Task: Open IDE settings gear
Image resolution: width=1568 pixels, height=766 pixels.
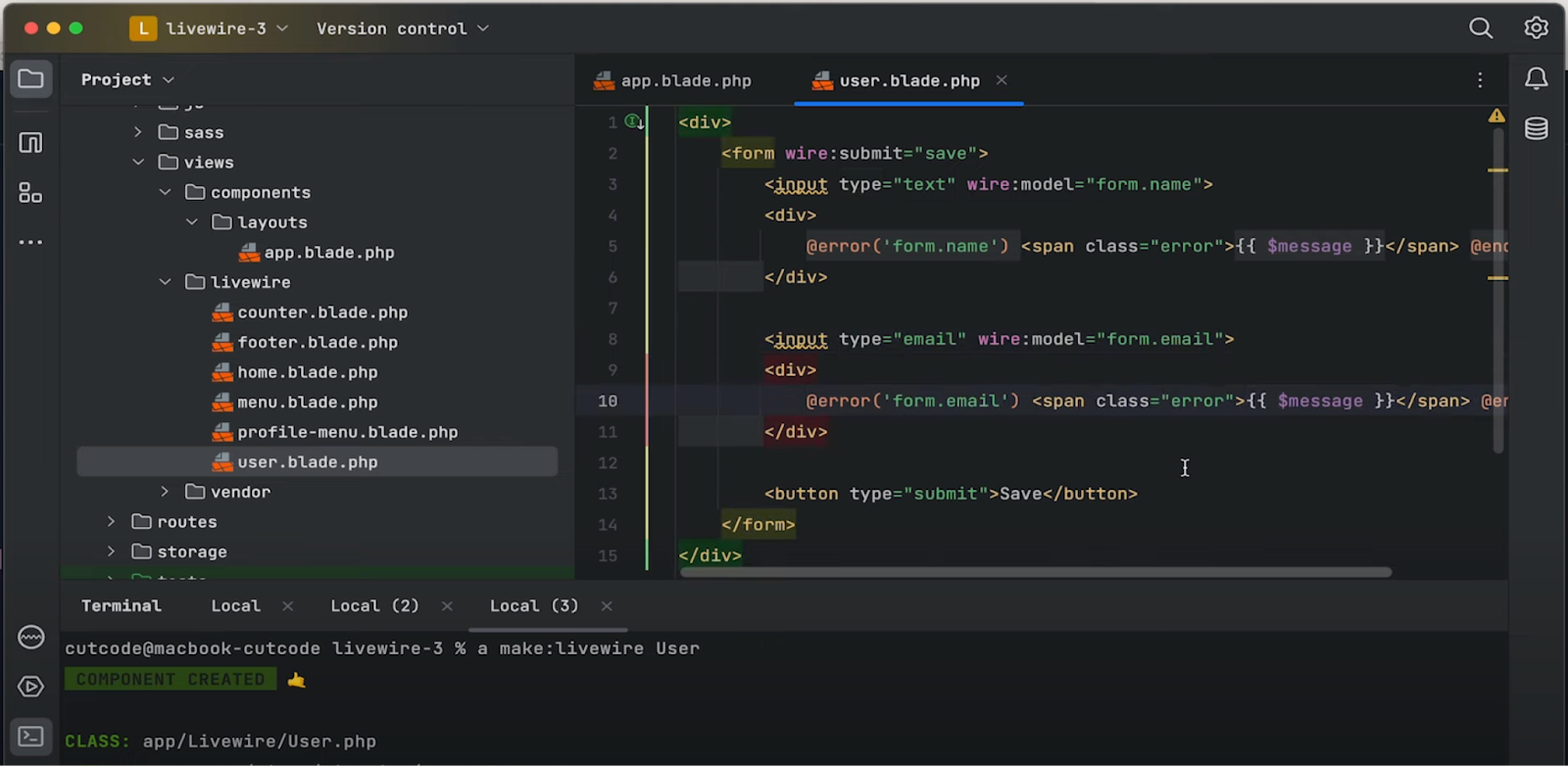Action: point(1536,28)
